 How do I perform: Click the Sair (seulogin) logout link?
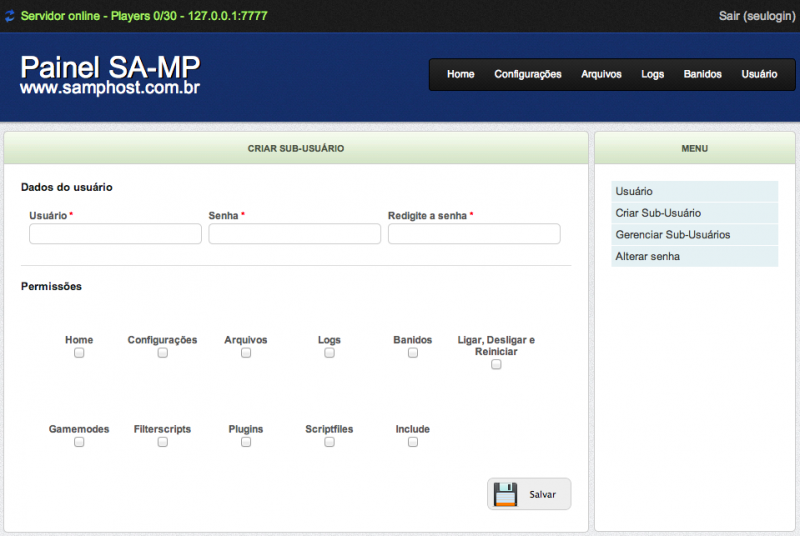pos(757,16)
